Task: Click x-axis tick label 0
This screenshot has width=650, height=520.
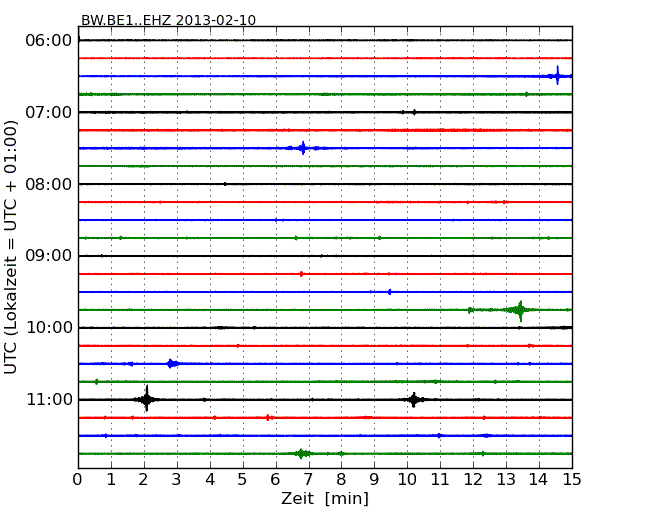Action: pyautogui.click(x=78, y=479)
